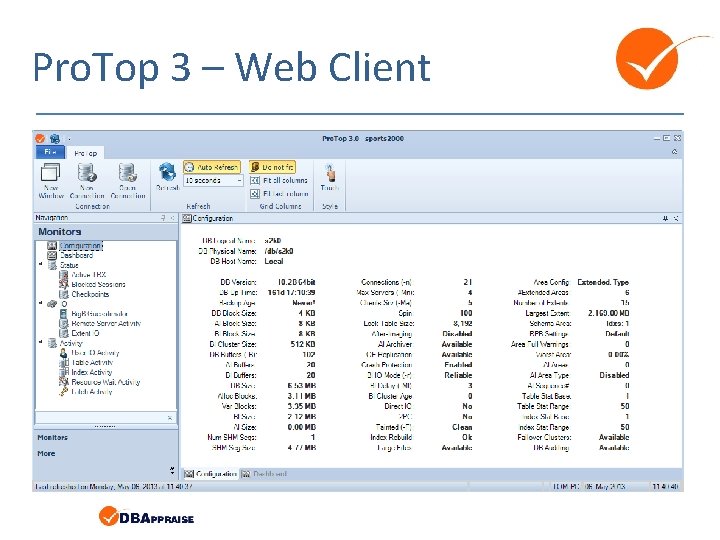Open Extent IO monitor

coord(85,333)
